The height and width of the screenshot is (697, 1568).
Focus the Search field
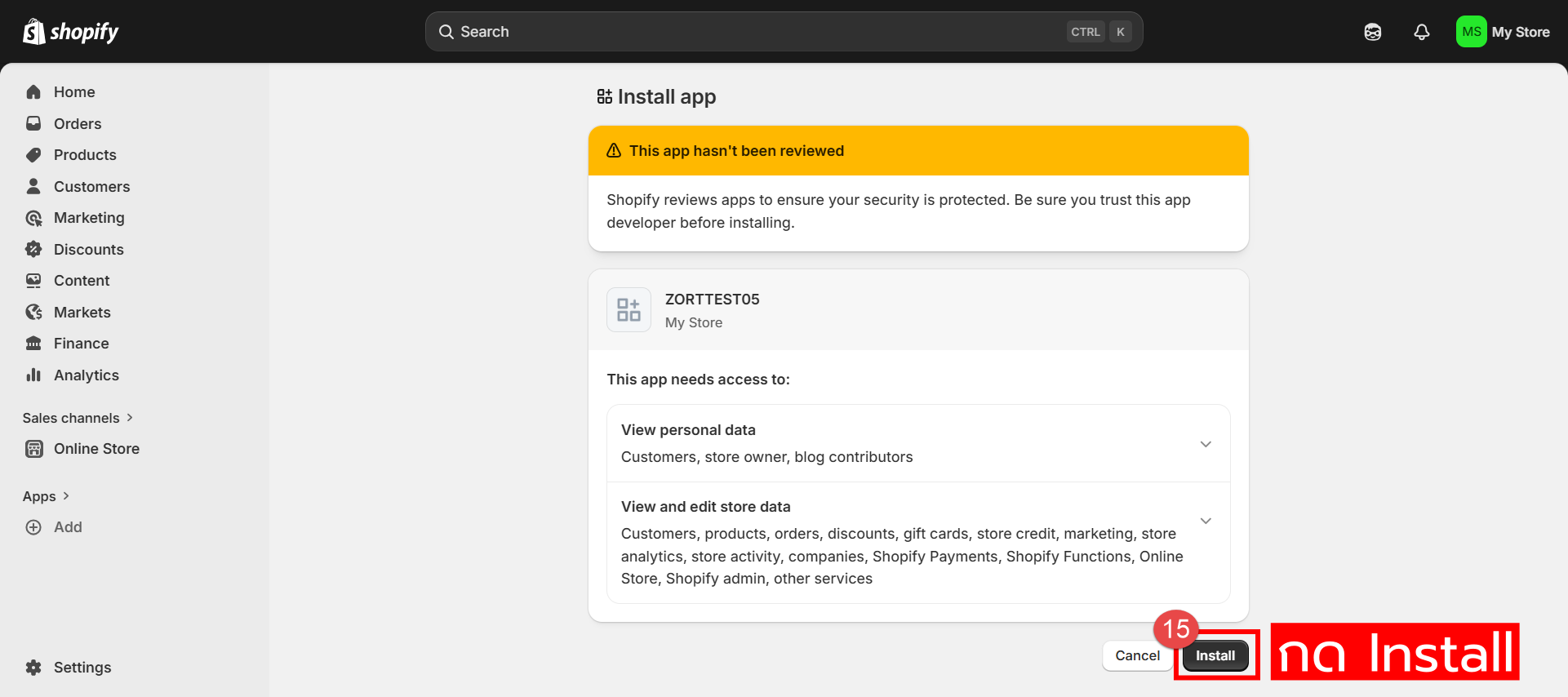click(x=759, y=32)
